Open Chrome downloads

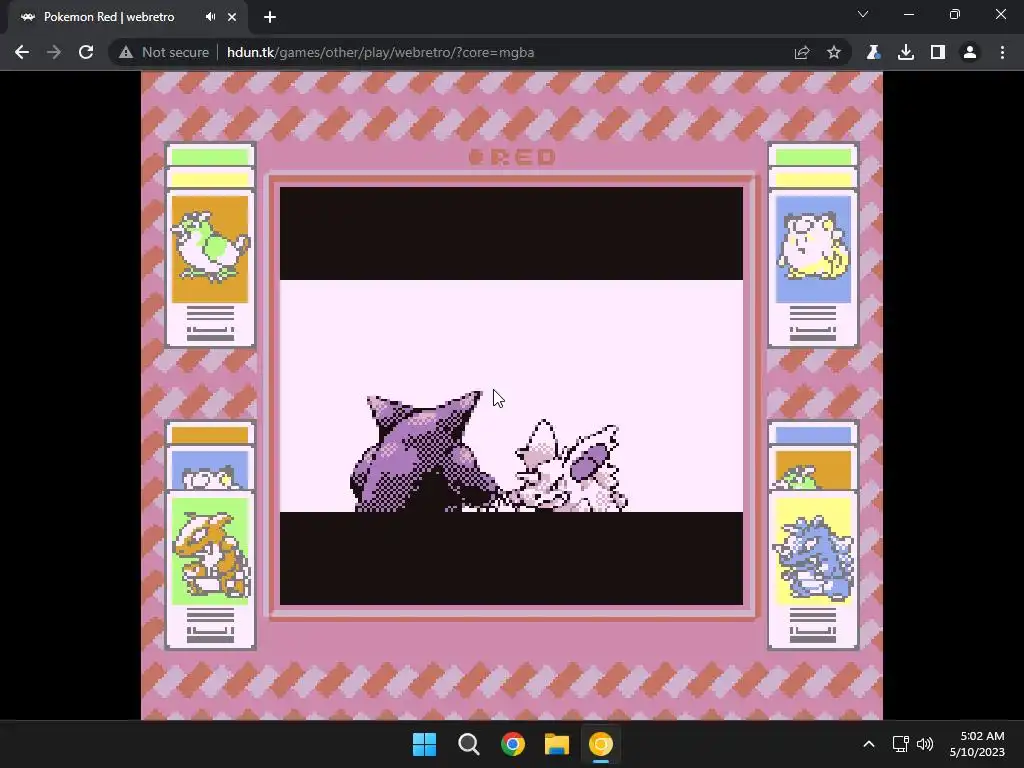tap(906, 52)
